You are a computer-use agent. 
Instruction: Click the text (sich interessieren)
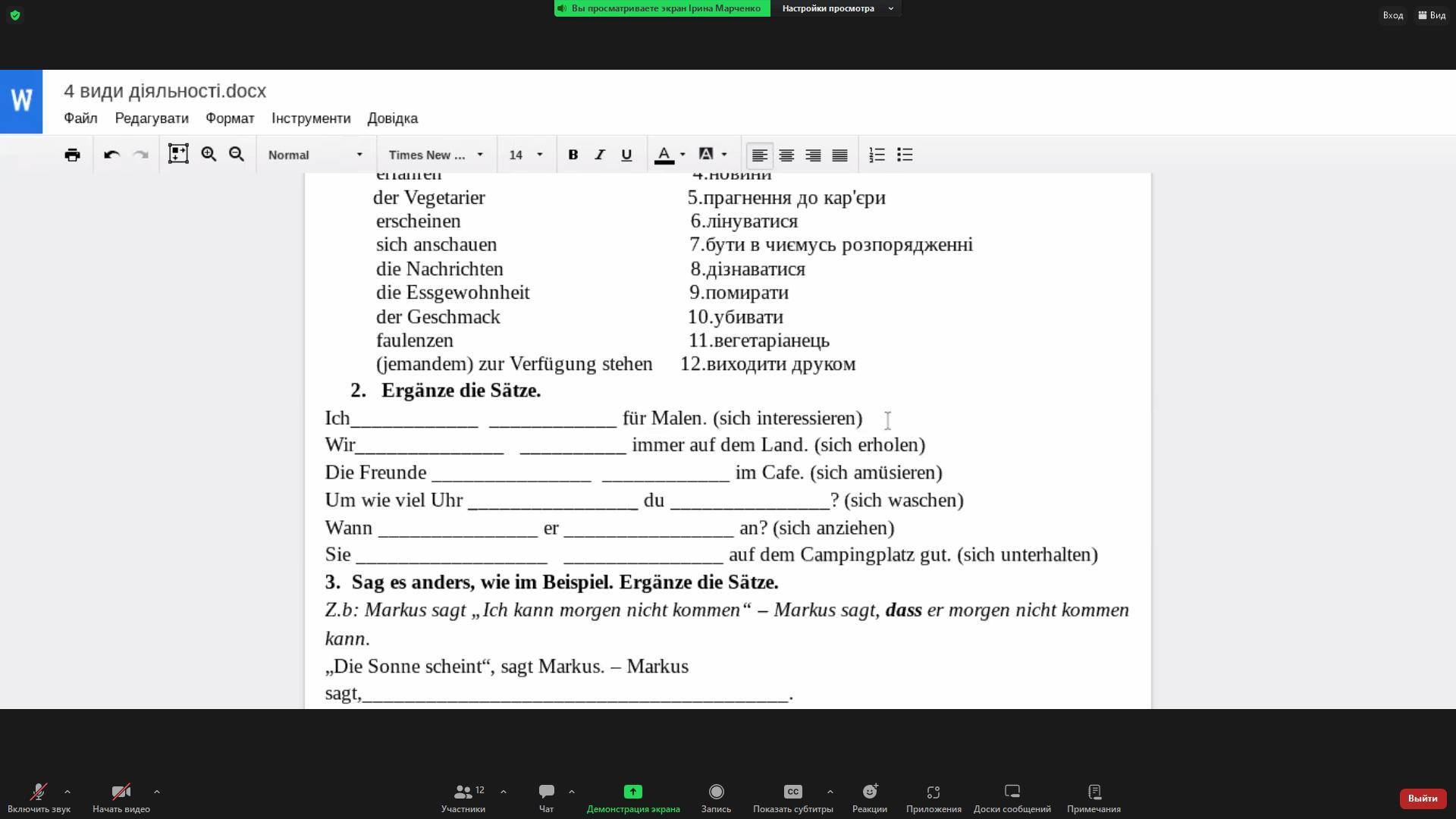click(x=787, y=419)
